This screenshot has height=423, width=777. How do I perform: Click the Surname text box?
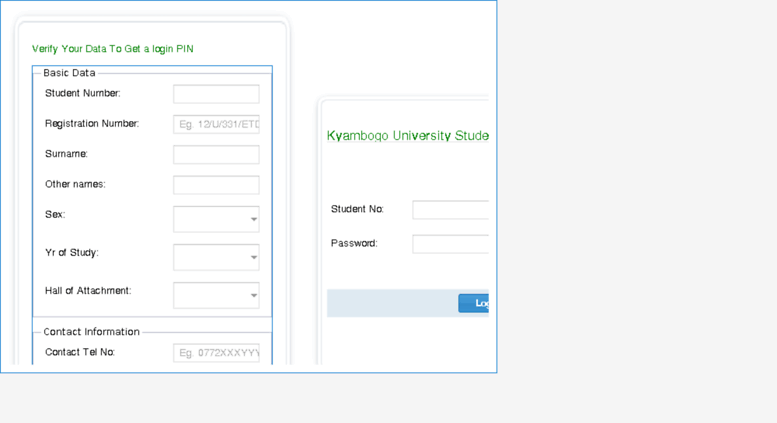[x=216, y=155]
